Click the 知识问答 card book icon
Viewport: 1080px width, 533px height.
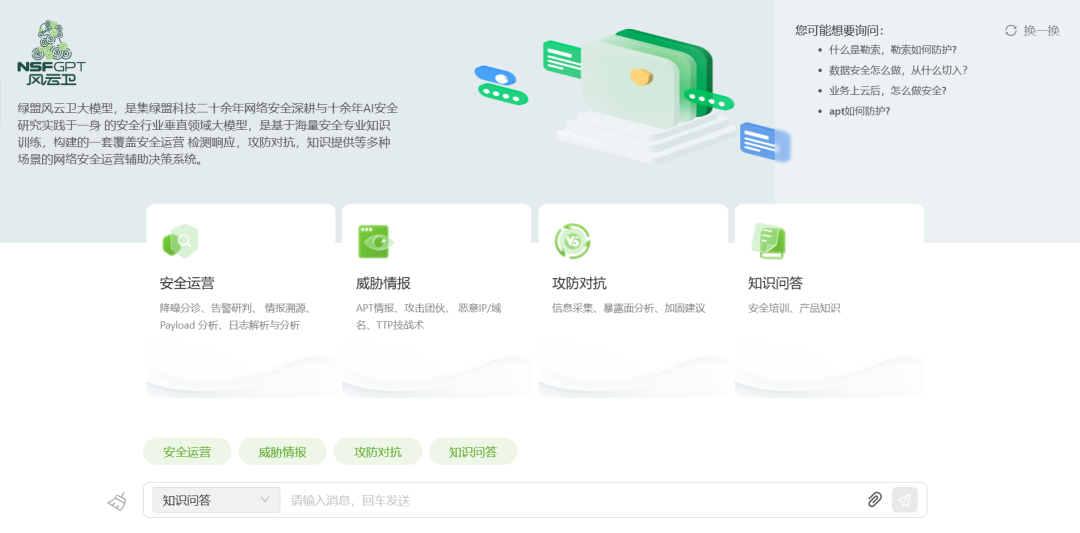click(769, 241)
